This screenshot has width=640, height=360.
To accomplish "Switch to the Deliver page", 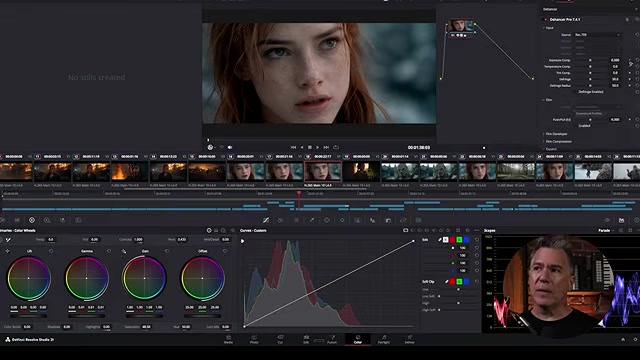I will coord(409,339).
